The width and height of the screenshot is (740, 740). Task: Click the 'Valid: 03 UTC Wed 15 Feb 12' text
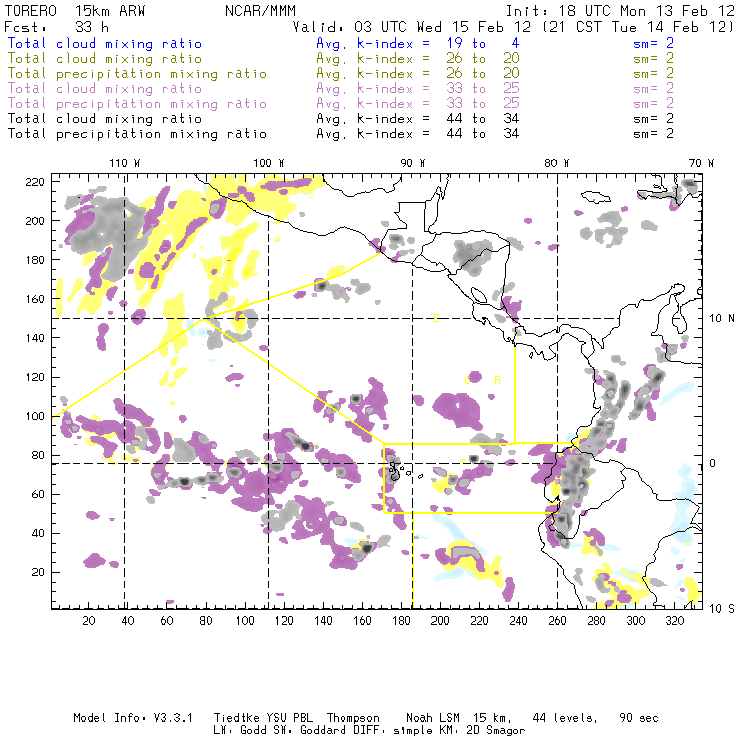pos(412,27)
